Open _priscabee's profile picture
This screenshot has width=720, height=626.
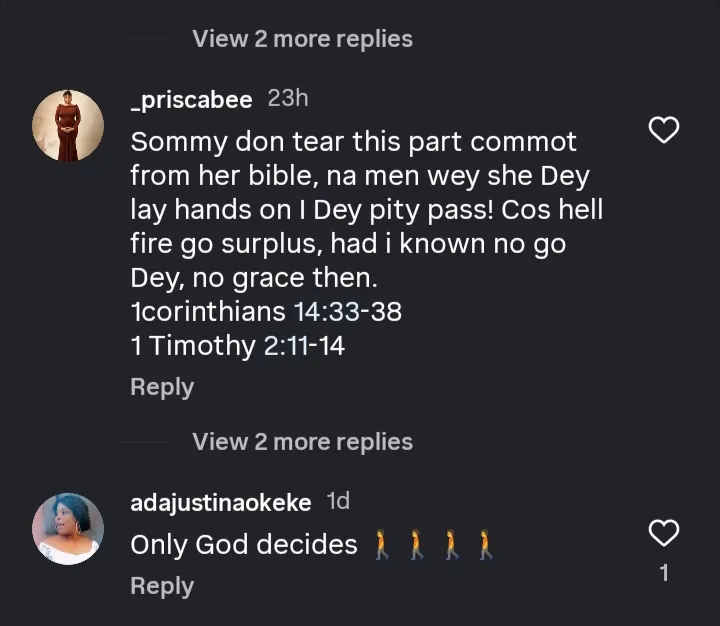pyautogui.click(x=68, y=125)
